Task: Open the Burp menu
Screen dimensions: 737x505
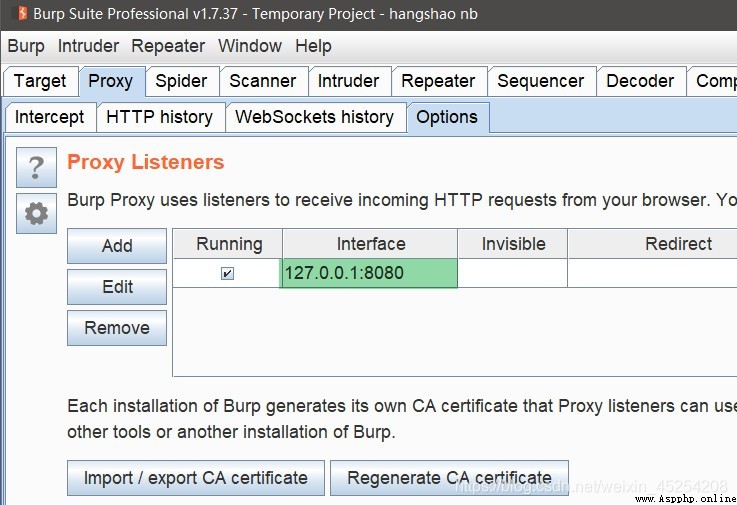Action: coord(26,46)
